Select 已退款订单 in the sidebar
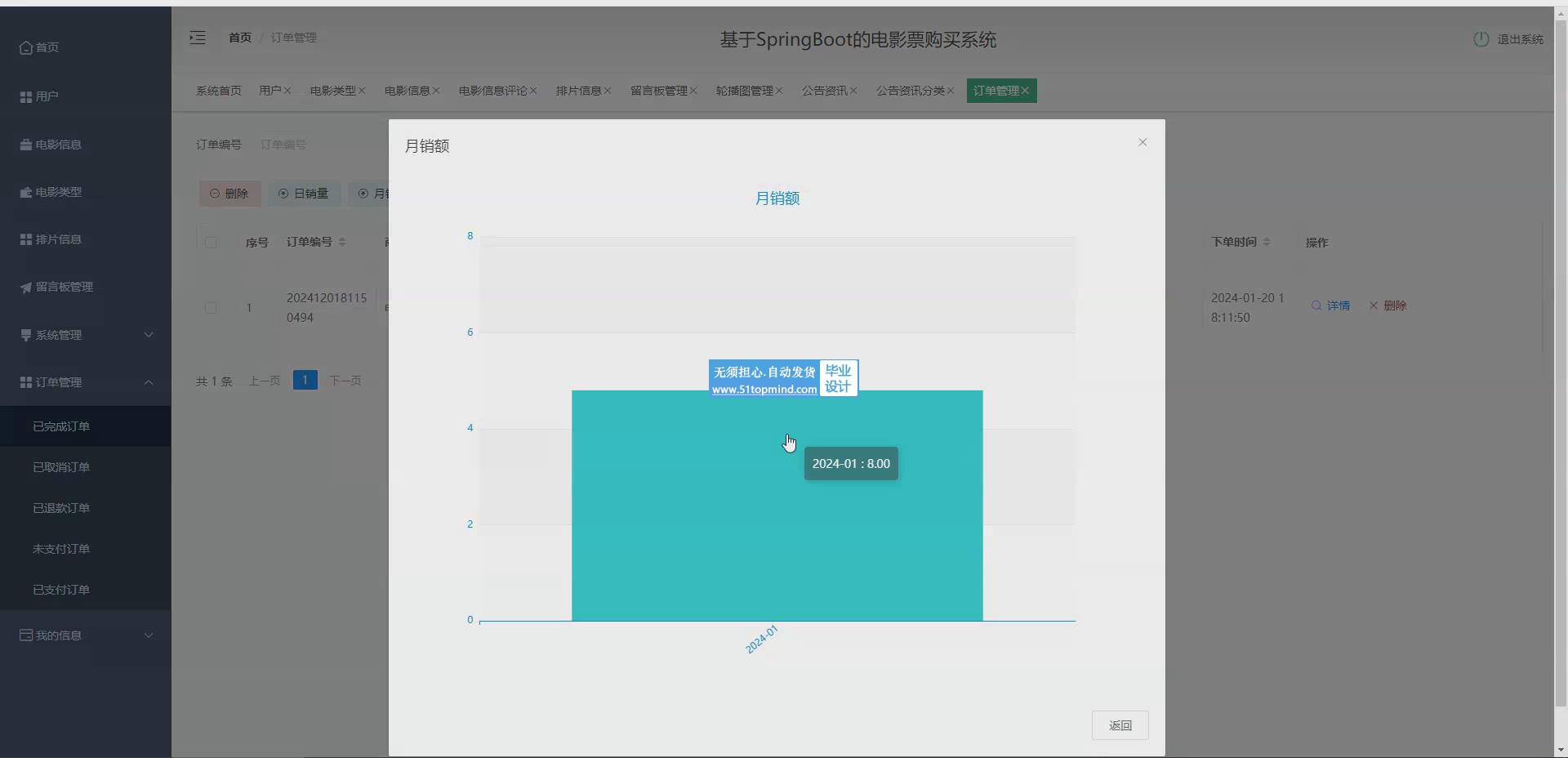The width and height of the screenshot is (1568, 758). click(x=85, y=508)
